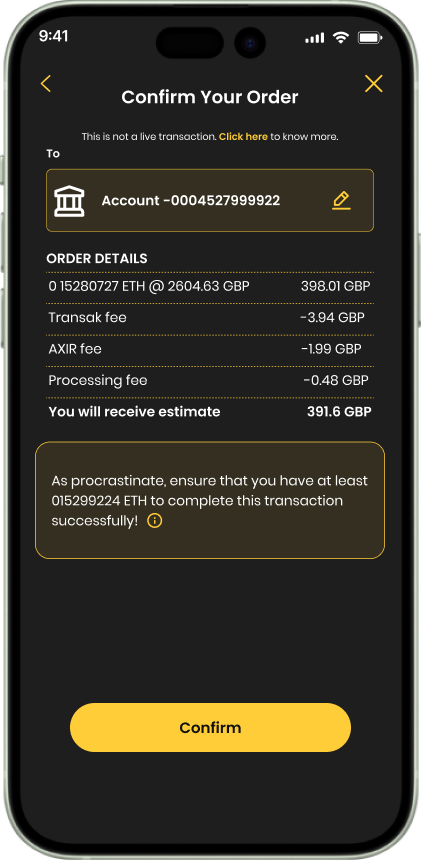Tap the bank building icon
The image size is (421, 860).
pos(70,201)
